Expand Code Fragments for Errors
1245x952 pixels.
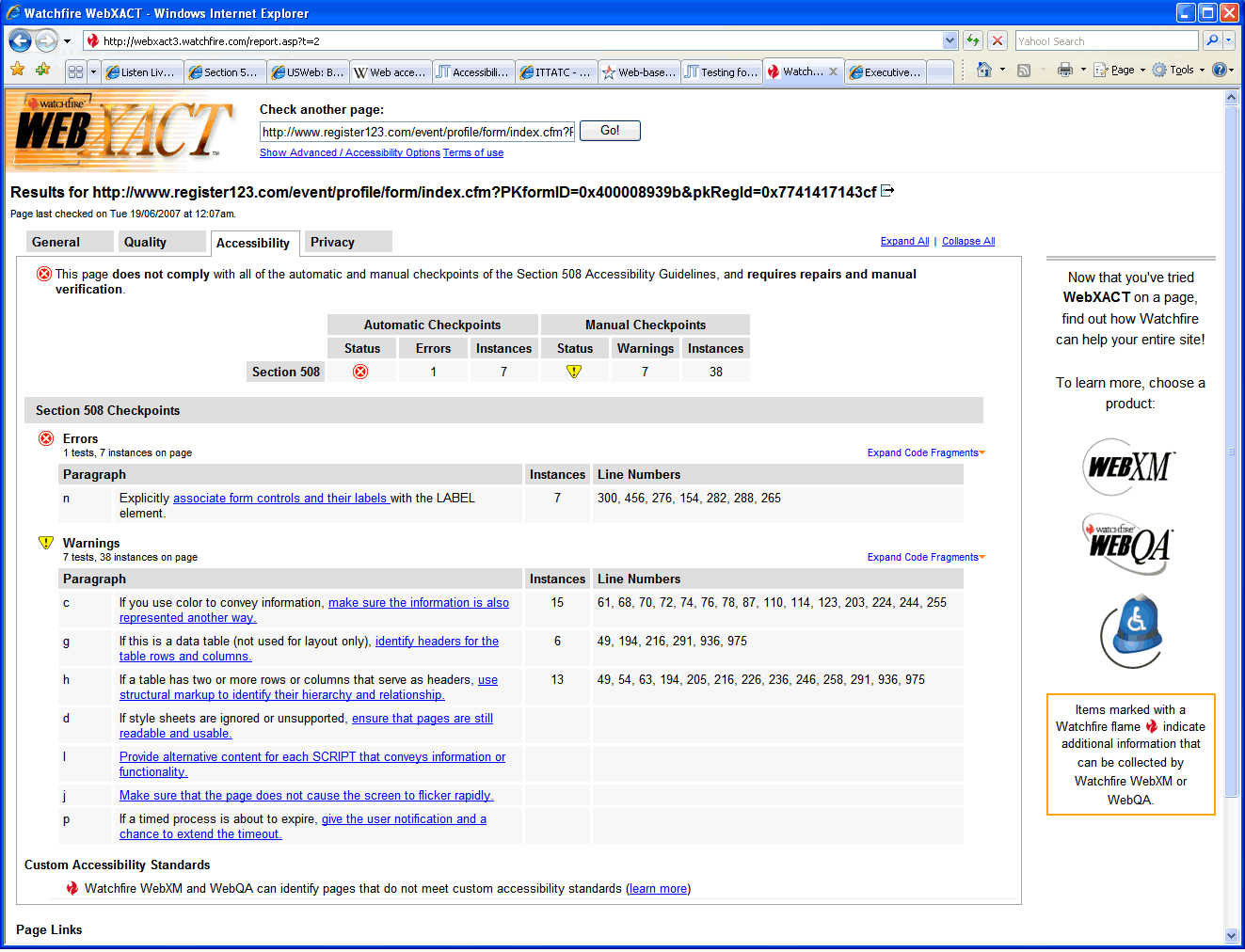[x=926, y=452]
